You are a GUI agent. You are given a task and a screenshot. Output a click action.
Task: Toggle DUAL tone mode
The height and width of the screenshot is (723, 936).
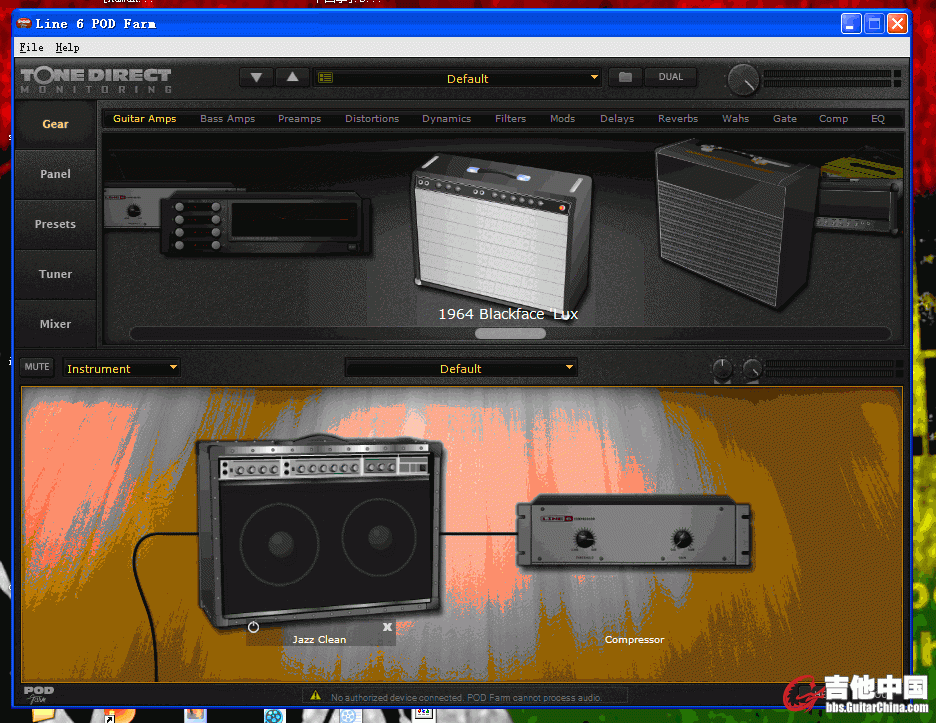670,77
